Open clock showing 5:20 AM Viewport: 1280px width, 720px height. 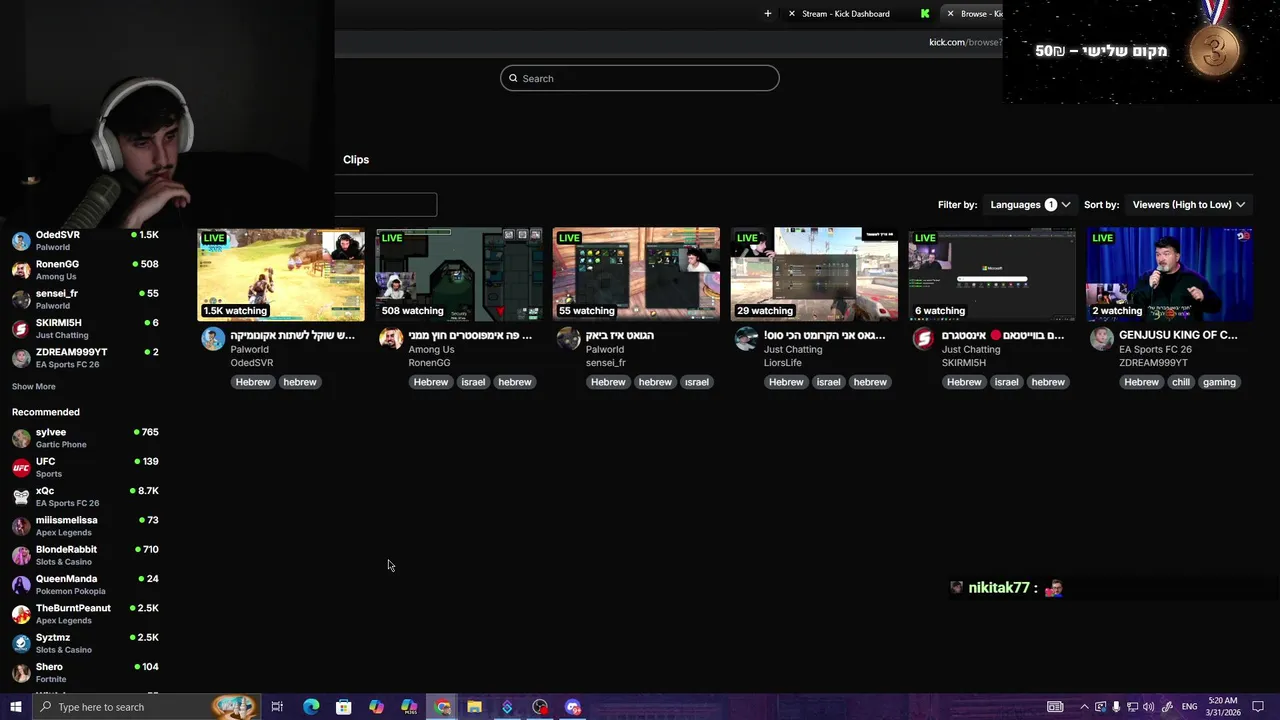[1222, 707]
